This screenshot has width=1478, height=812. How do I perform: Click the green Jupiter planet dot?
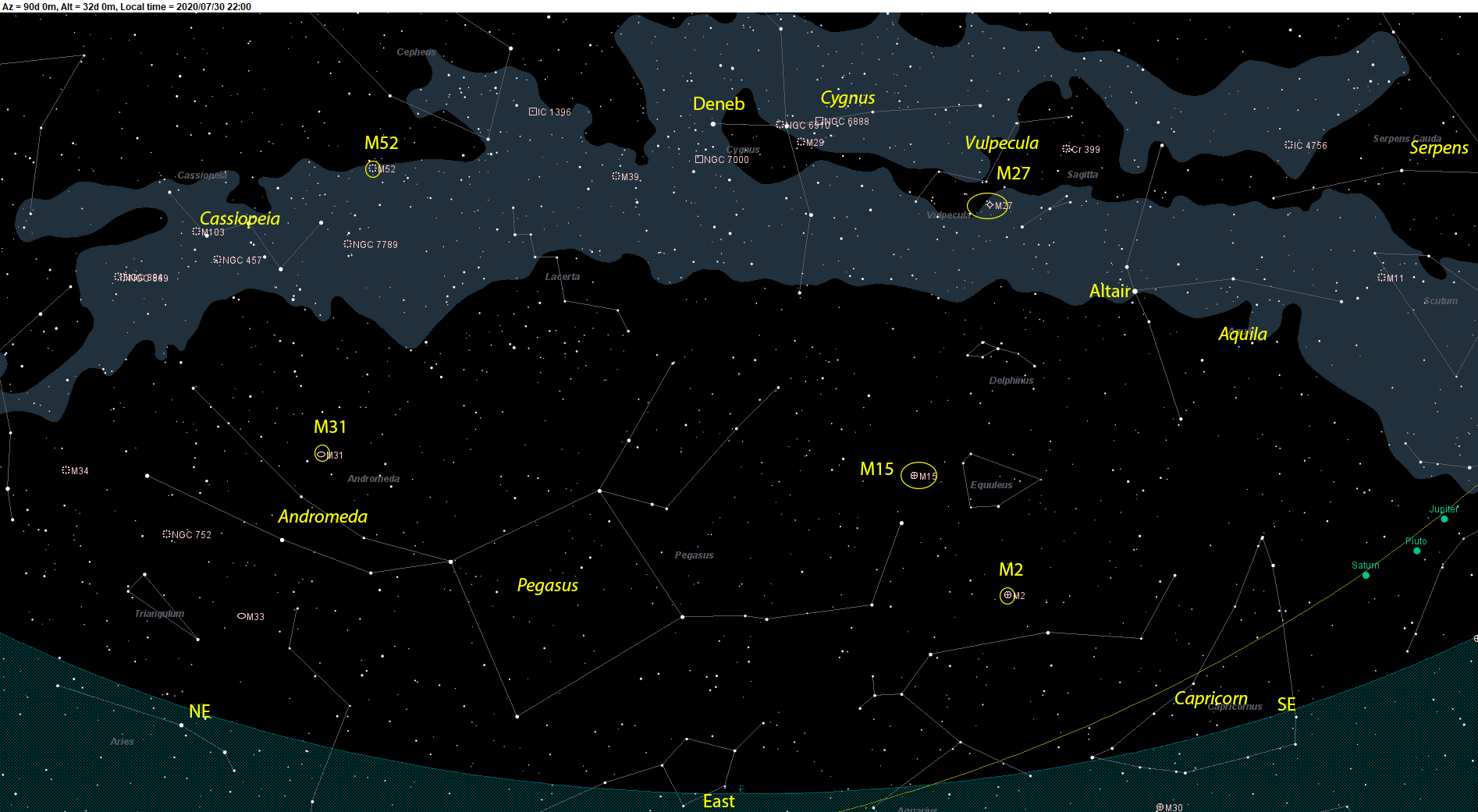[1444, 519]
